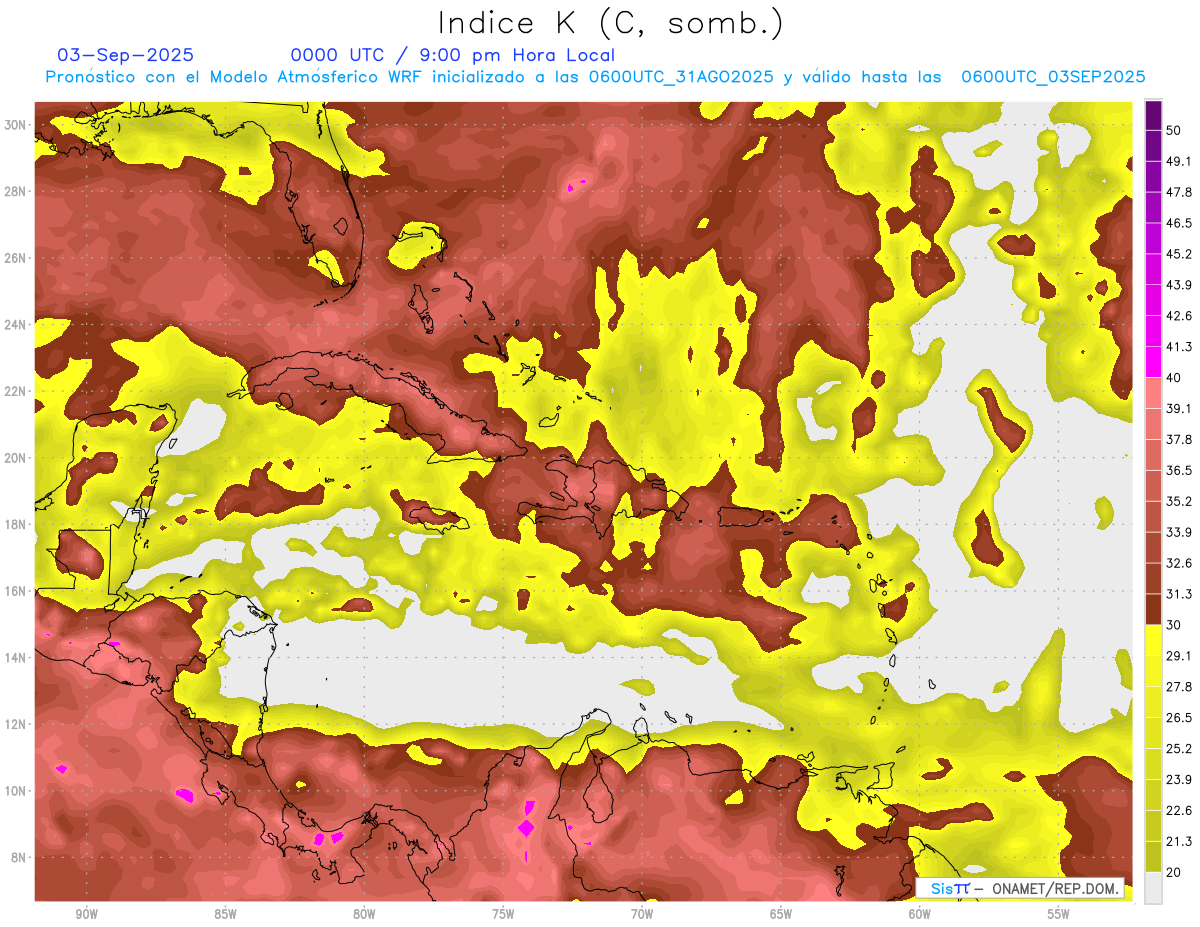Click the colorbar value 42.6

click(1178, 316)
